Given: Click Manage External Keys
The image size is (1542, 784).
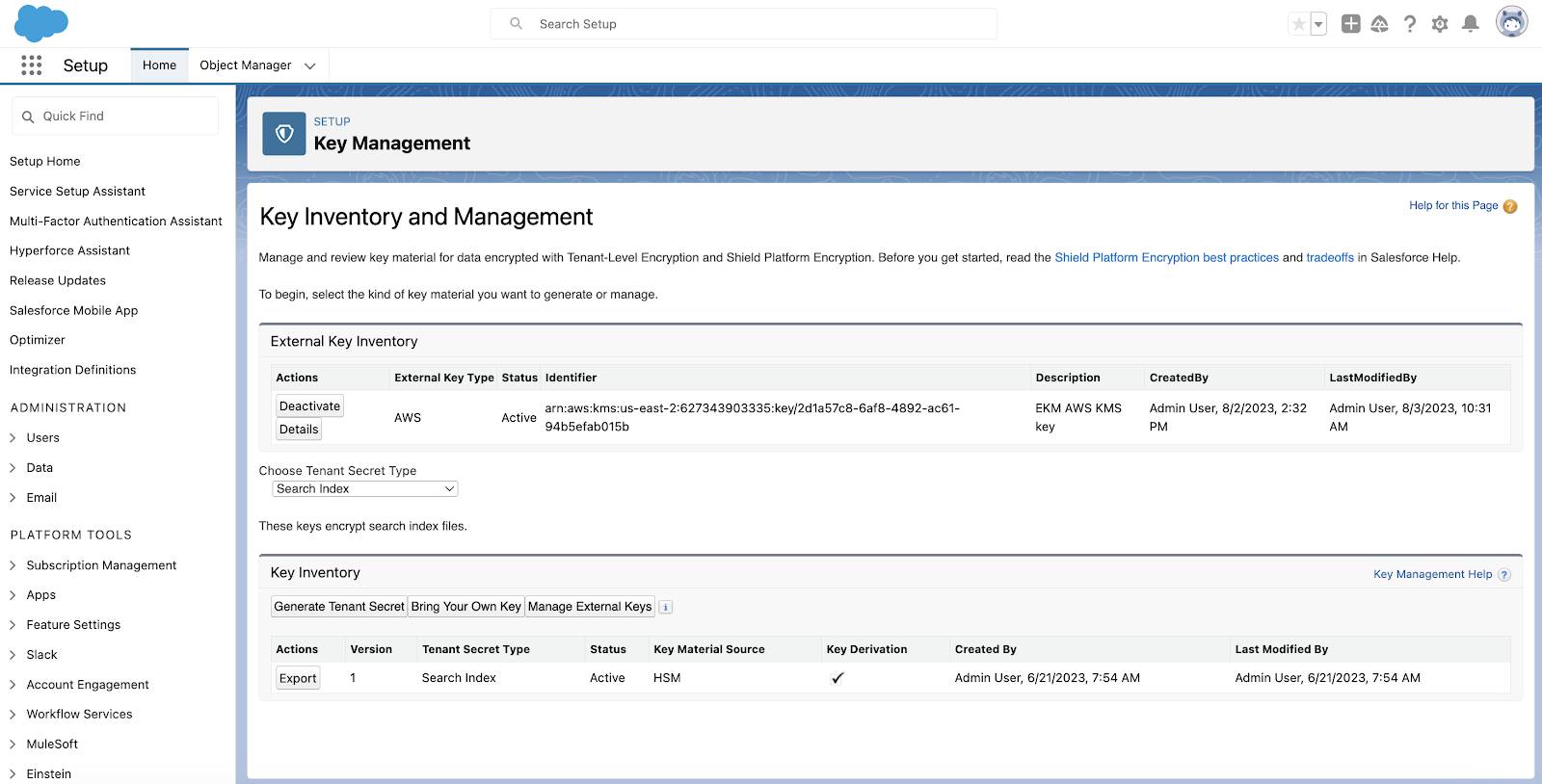Looking at the screenshot, I should pyautogui.click(x=590, y=607).
